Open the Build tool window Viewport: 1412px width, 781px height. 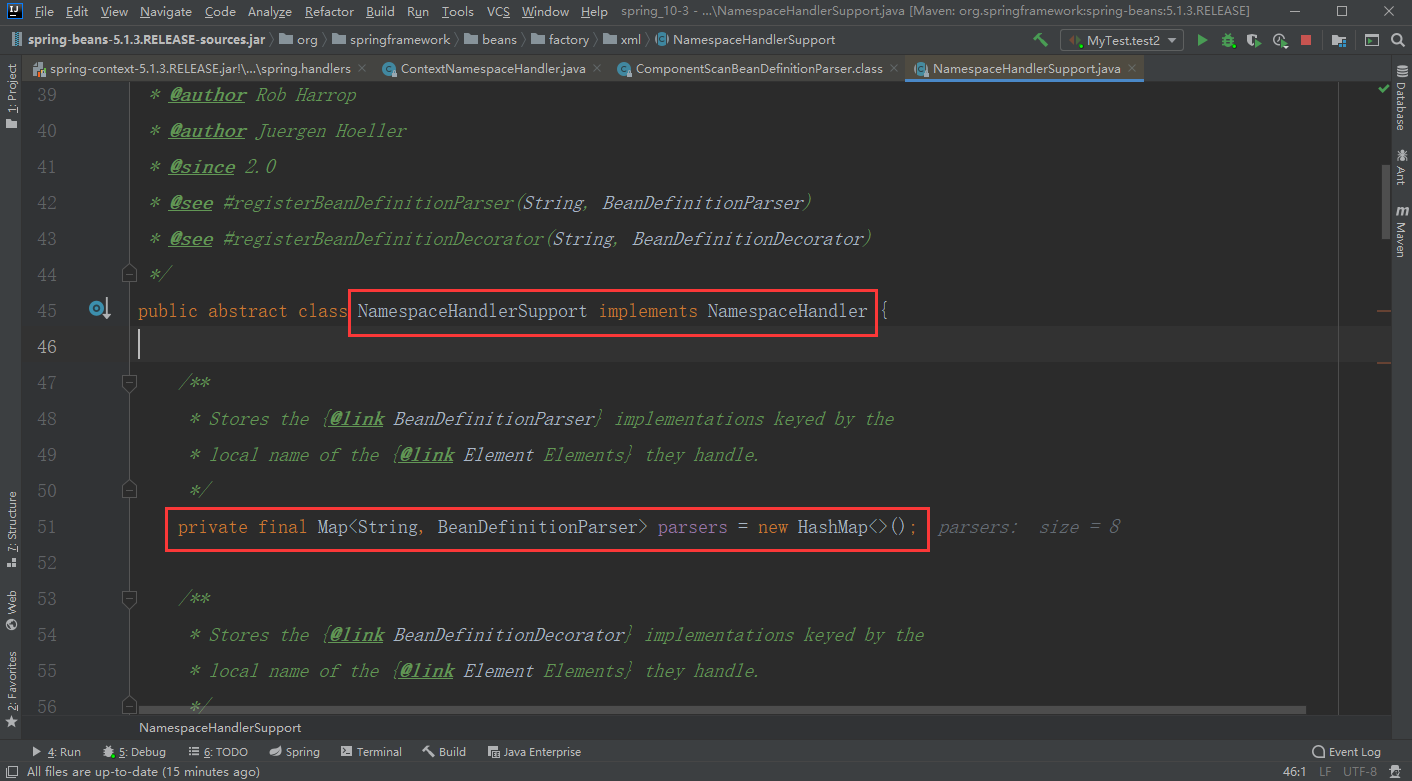point(444,751)
